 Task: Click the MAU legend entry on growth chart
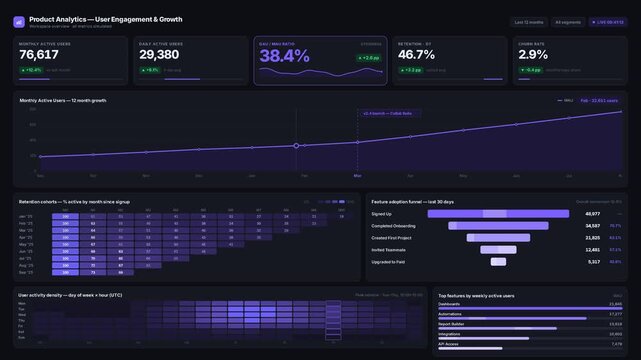coord(565,101)
